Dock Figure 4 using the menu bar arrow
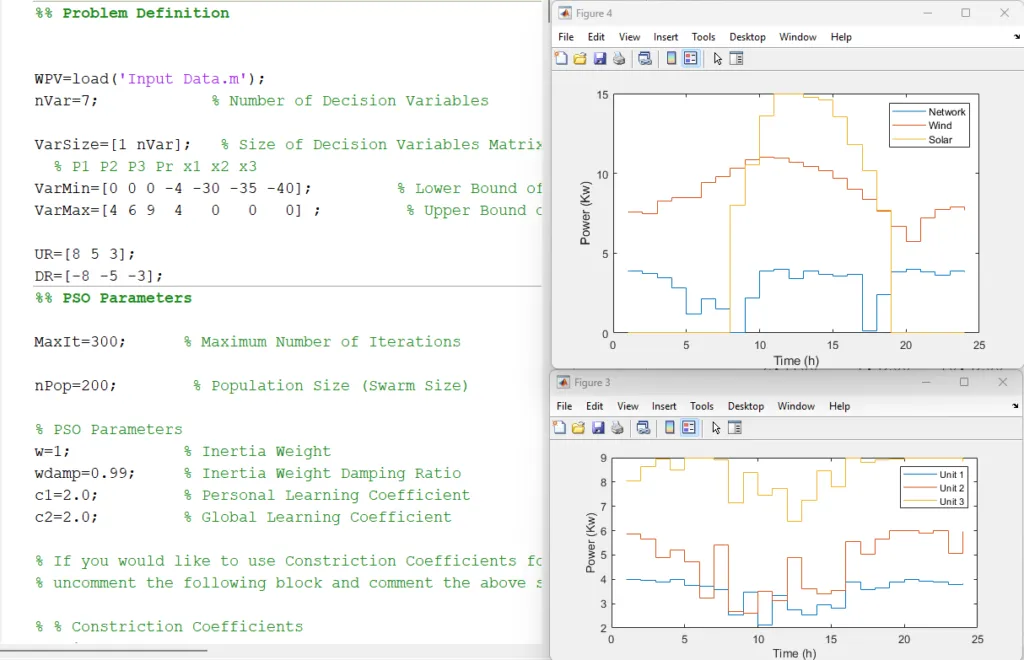The image size is (1024, 660). (x=1017, y=37)
